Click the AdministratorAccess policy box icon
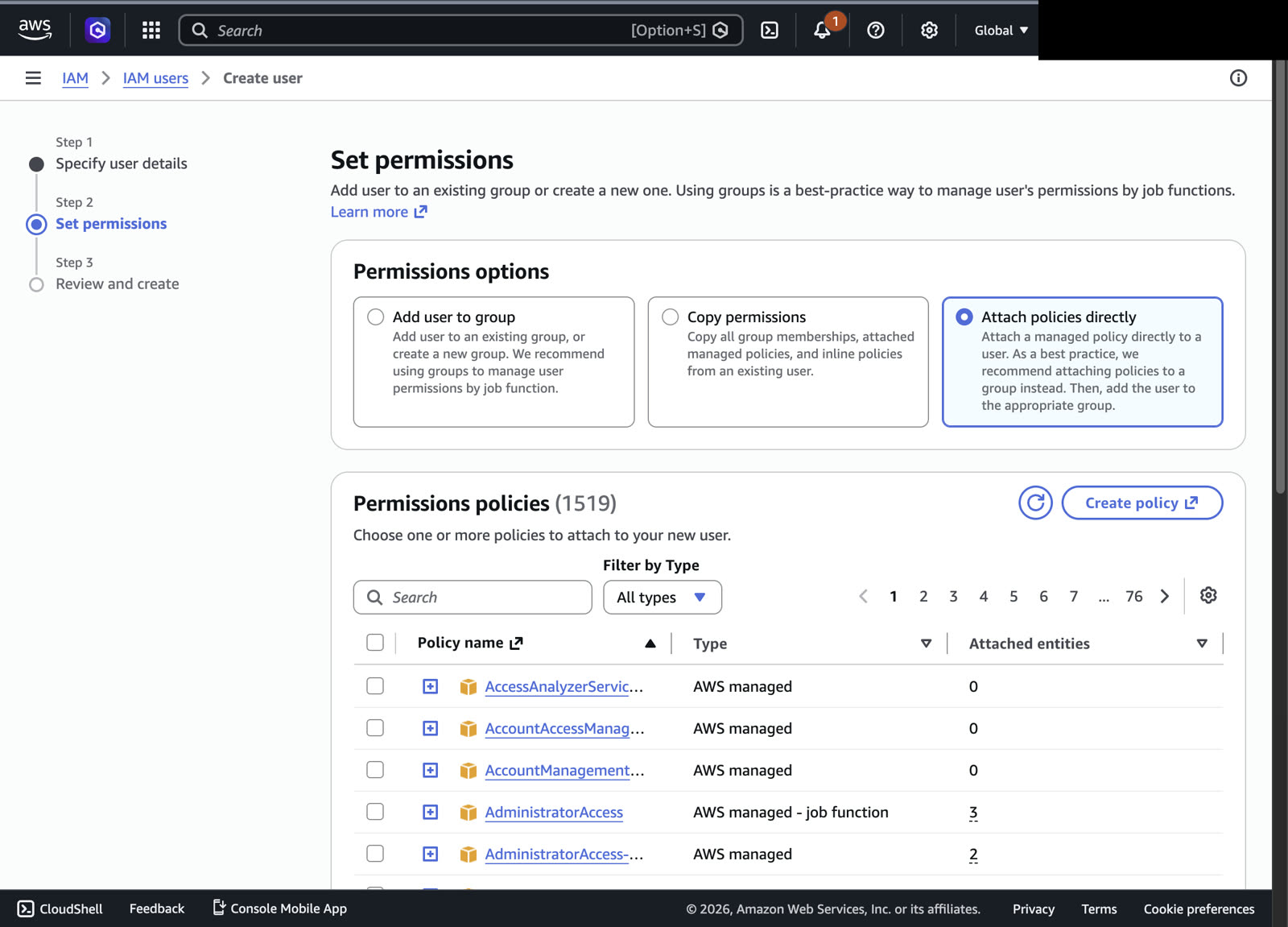 [469, 812]
